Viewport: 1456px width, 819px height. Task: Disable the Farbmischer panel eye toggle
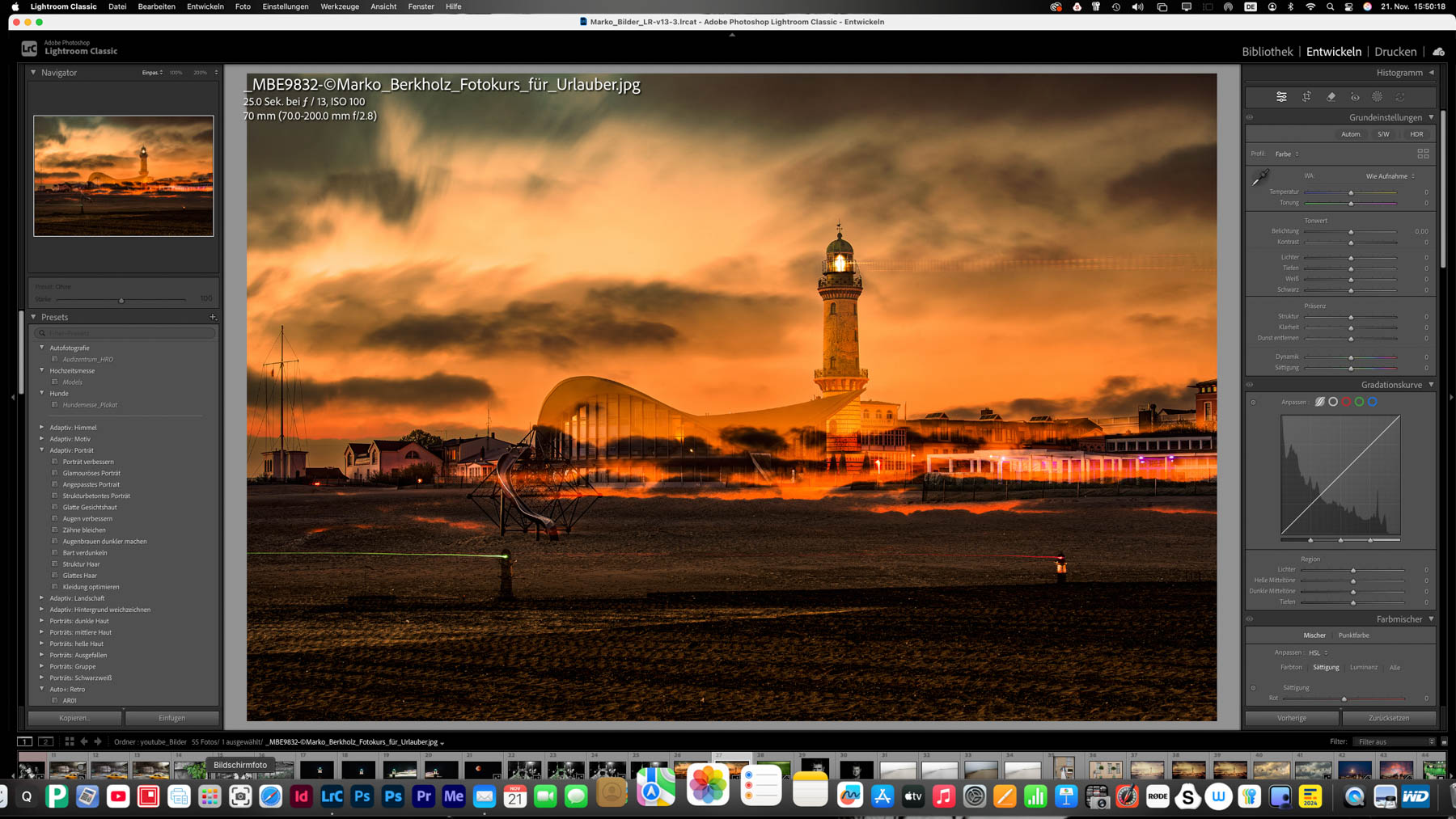1250,619
